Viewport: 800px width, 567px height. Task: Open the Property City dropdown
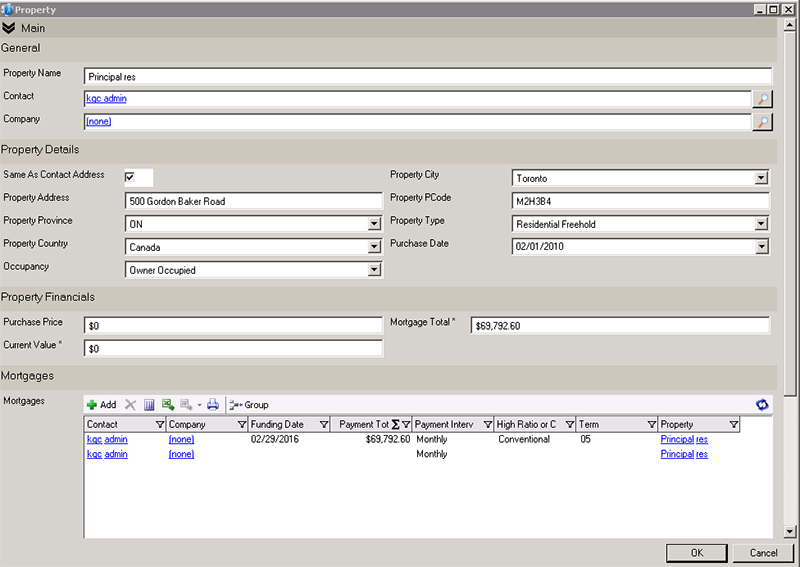761,178
